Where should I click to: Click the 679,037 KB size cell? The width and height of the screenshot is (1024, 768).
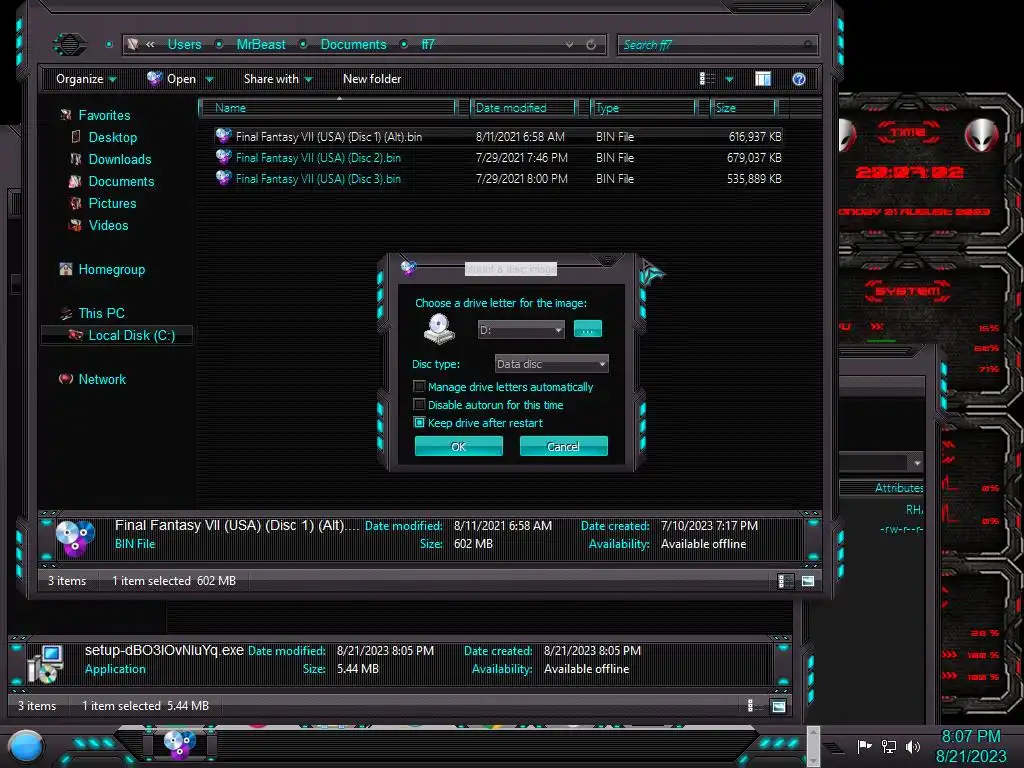click(754, 157)
